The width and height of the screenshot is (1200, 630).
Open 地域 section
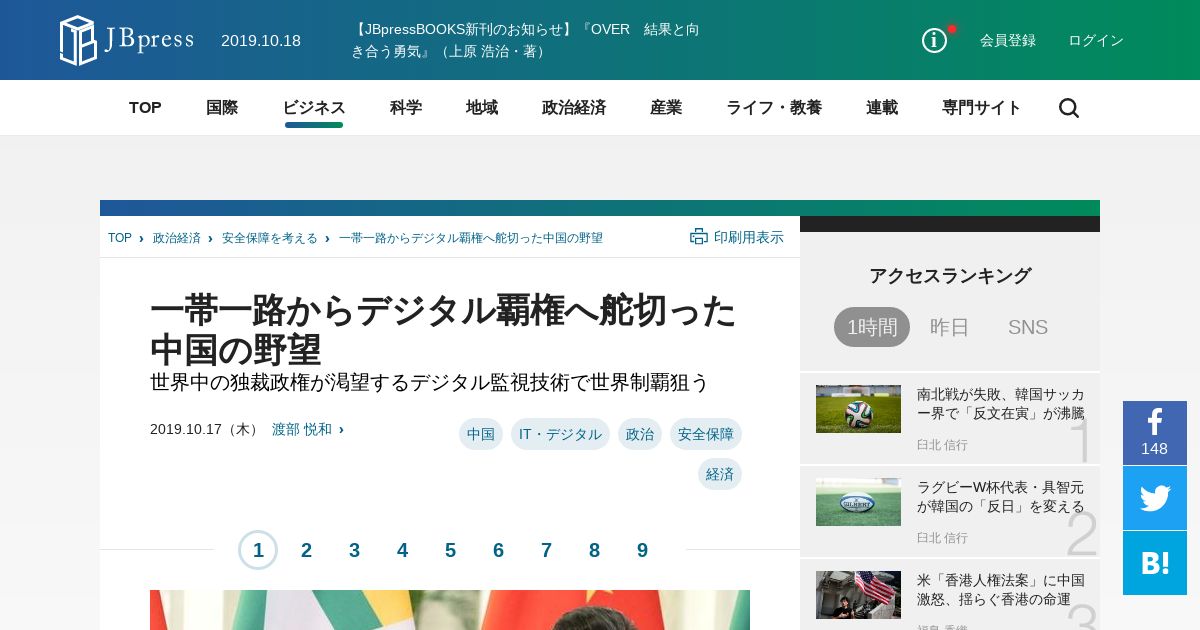(x=482, y=108)
